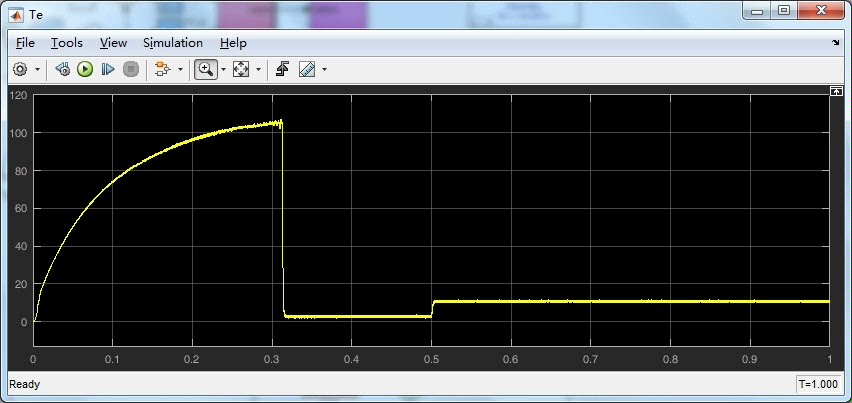852x403 pixels.
Task: Run the simulation with the Run button
Action: pos(85,70)
